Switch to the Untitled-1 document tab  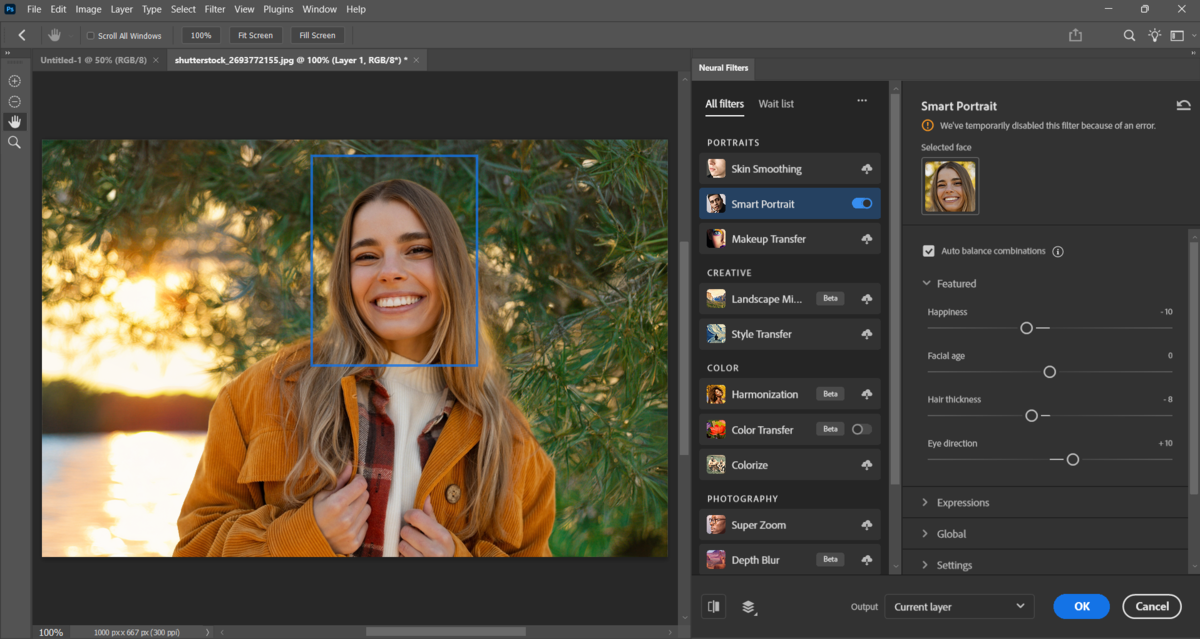tap(92, 60)
